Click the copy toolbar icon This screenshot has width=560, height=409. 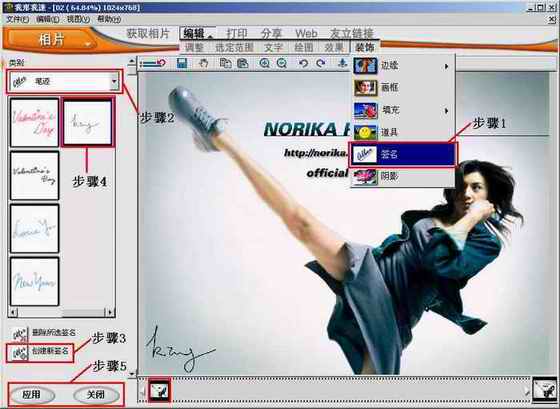coord(225,63)
